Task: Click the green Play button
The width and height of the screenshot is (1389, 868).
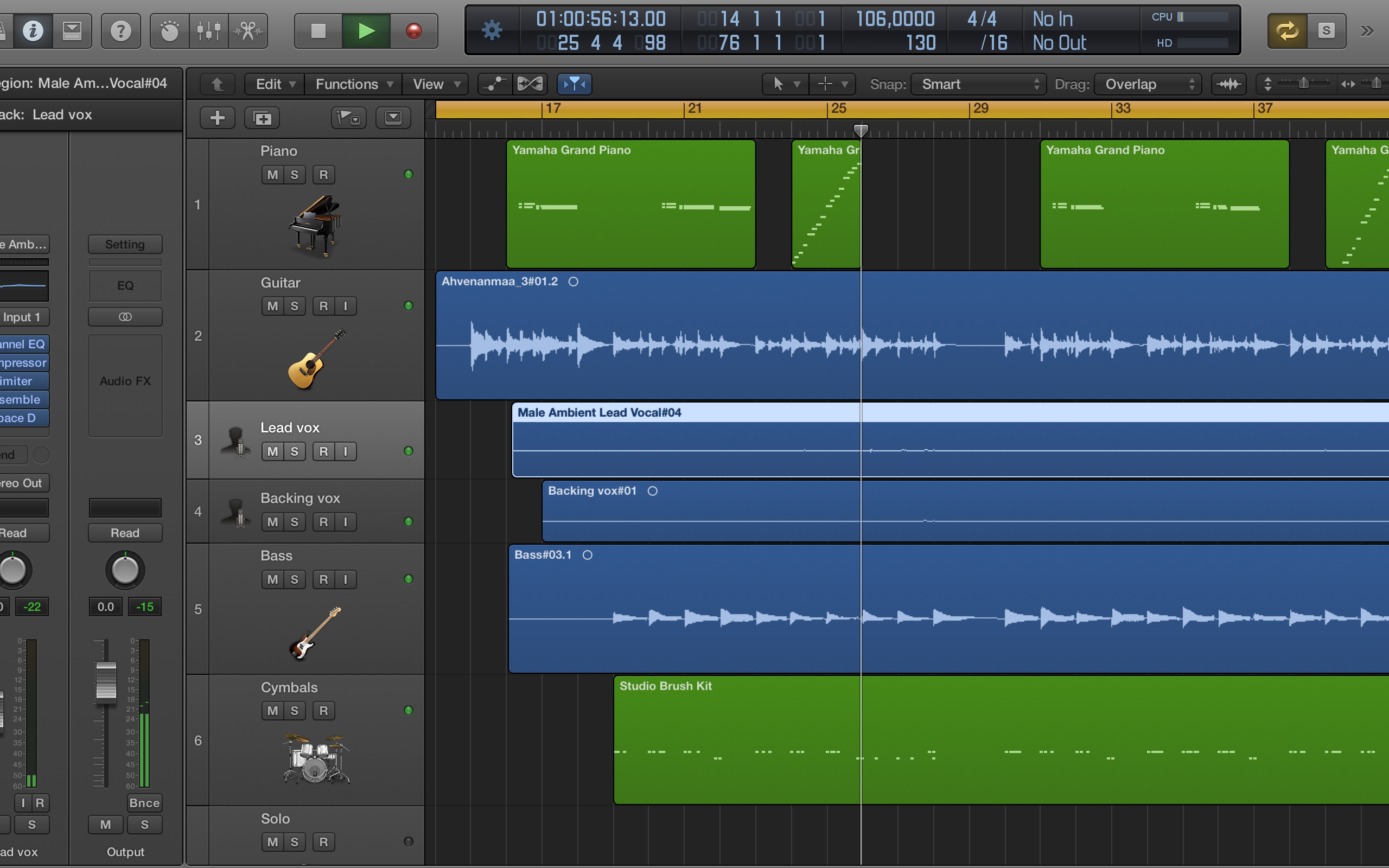Action: click(x=366, y=31)
